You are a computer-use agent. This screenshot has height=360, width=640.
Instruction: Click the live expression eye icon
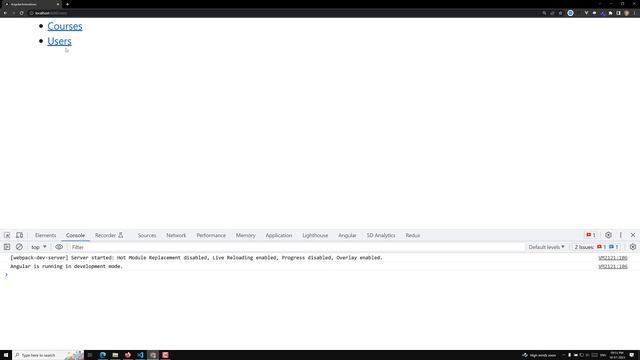click(59, 247)
